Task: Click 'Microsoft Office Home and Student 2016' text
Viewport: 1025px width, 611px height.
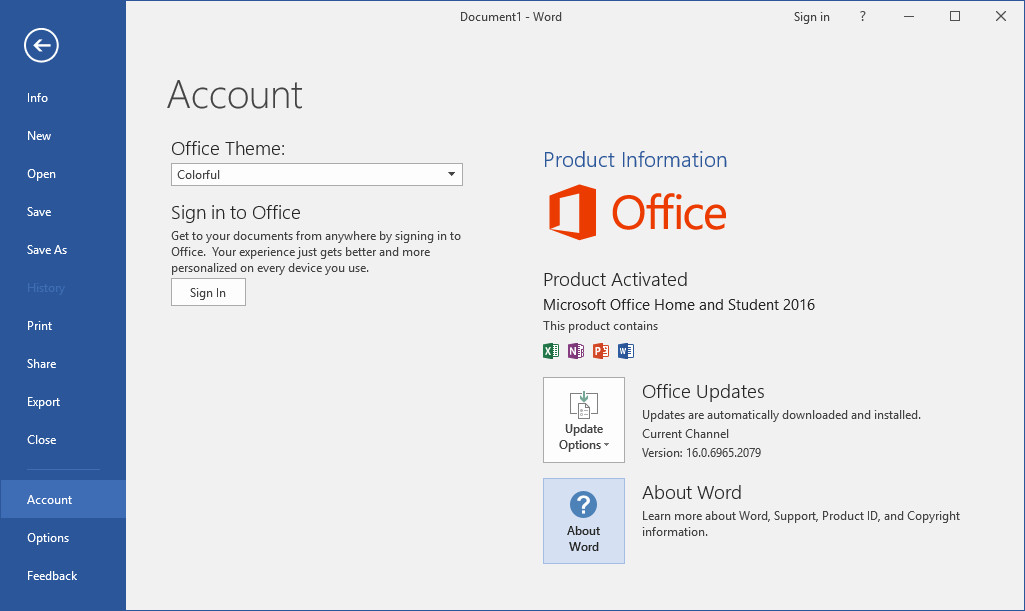Action: click(679, 305)
